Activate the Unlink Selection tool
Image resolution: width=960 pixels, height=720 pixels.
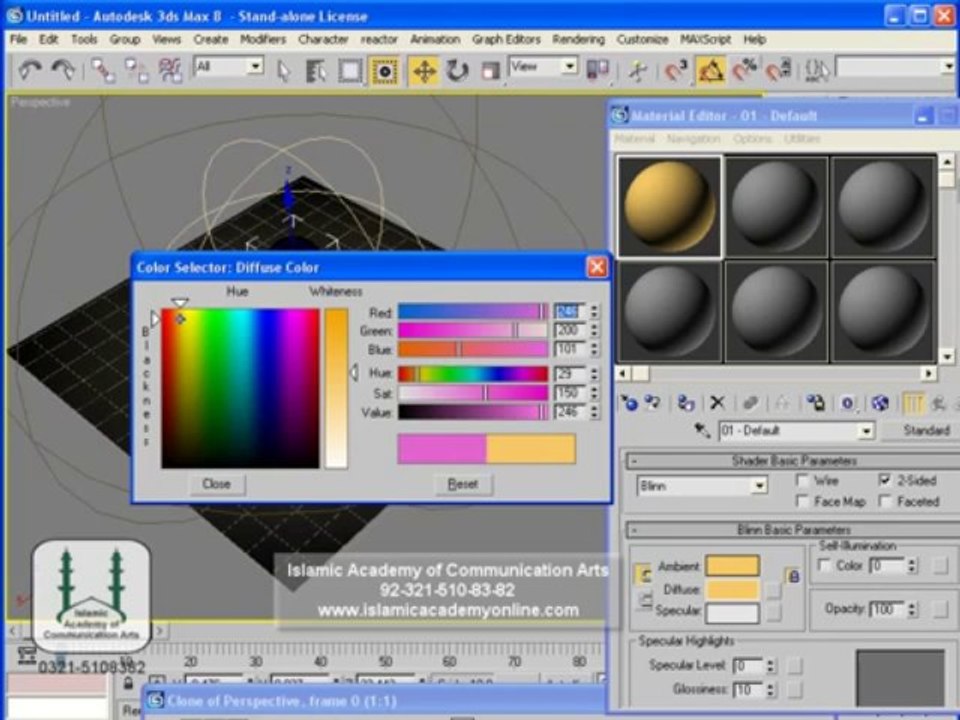(136, 70)
